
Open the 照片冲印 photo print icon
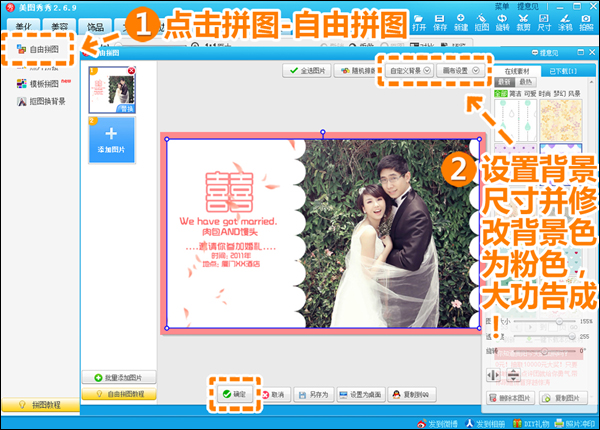click(575, 423)
